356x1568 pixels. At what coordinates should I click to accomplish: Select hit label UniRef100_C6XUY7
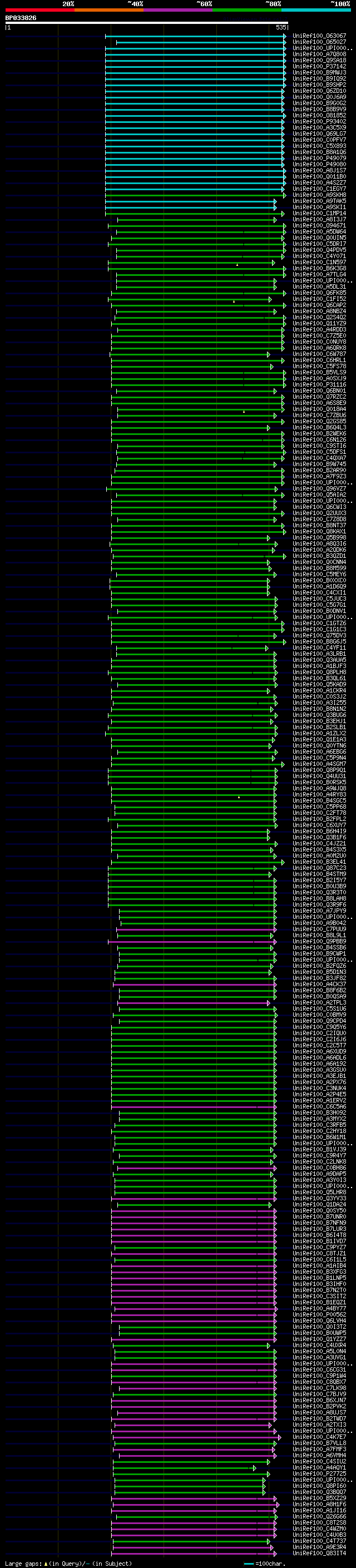(319, 825)
